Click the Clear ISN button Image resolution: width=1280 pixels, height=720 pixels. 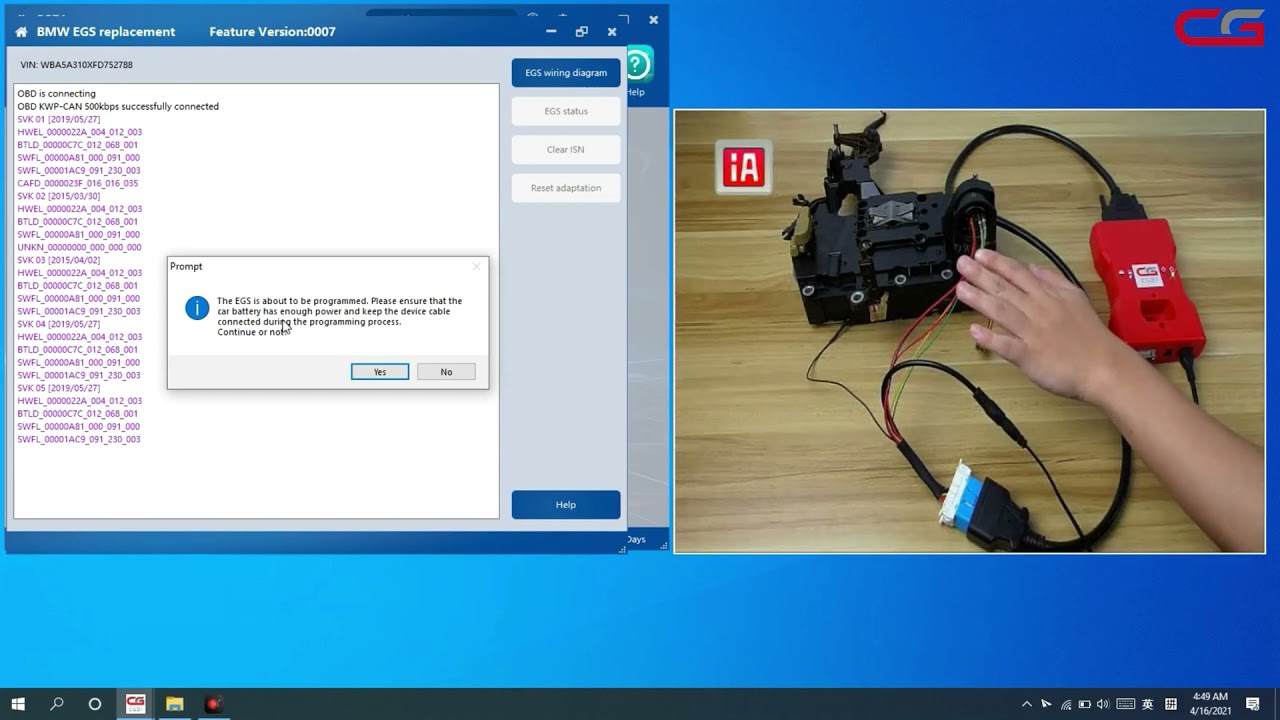point(566,150)
